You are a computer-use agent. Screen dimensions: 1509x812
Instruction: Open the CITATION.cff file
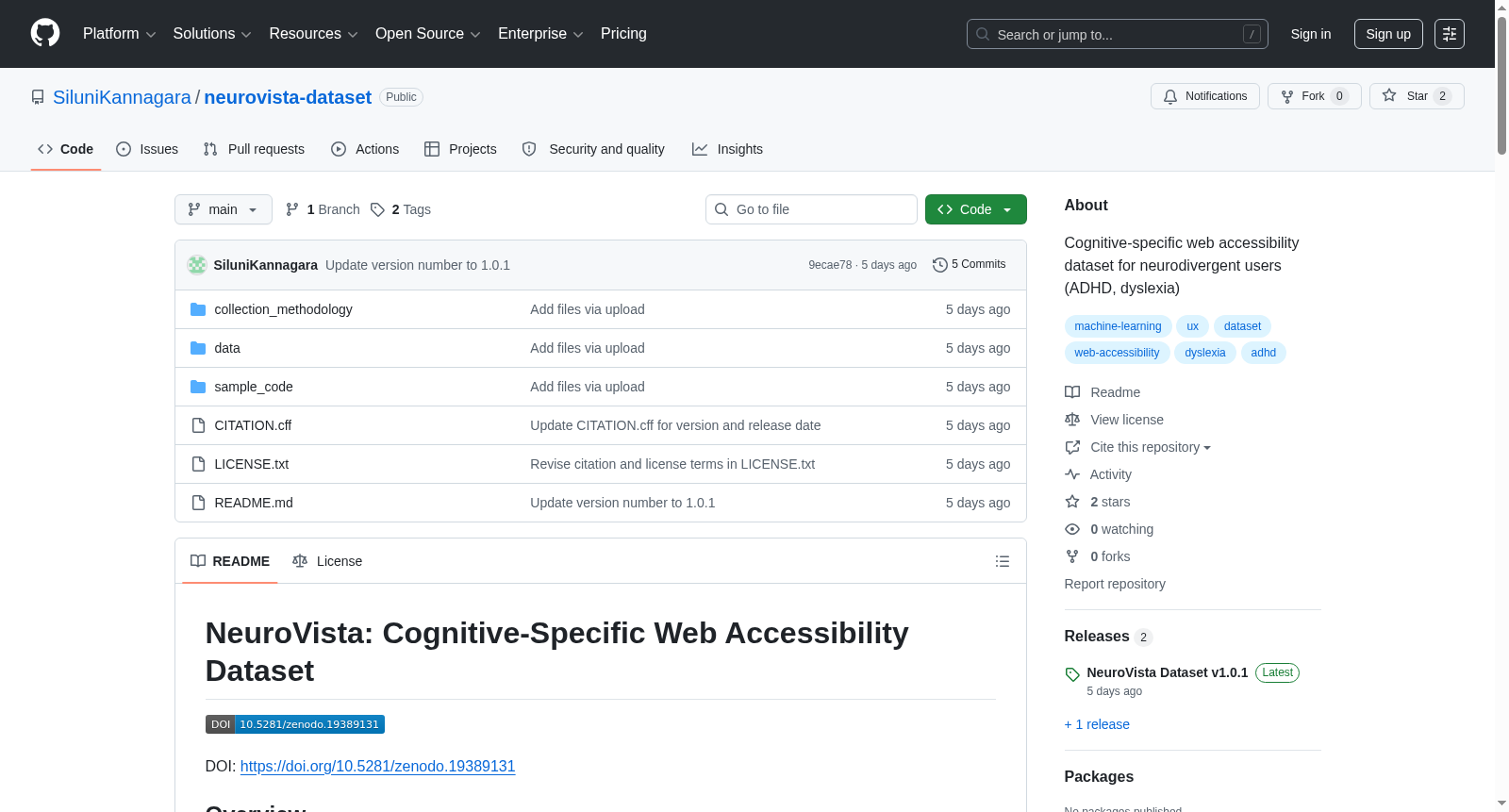tap(253, 425)
